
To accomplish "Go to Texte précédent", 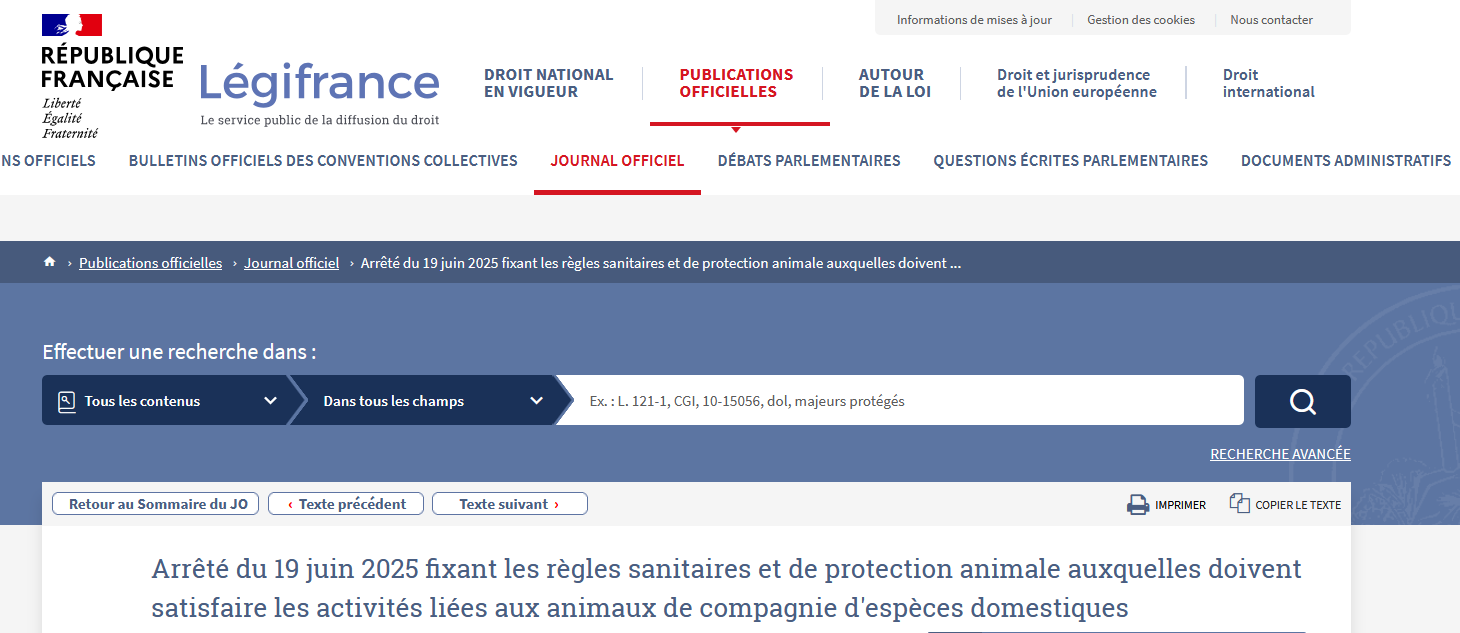I will coord(346,504).
